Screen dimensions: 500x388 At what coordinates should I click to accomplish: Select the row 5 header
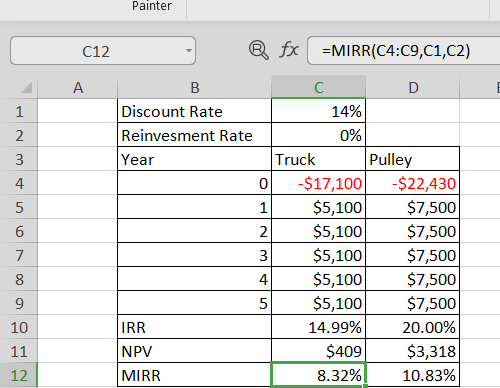coord(19,207)
